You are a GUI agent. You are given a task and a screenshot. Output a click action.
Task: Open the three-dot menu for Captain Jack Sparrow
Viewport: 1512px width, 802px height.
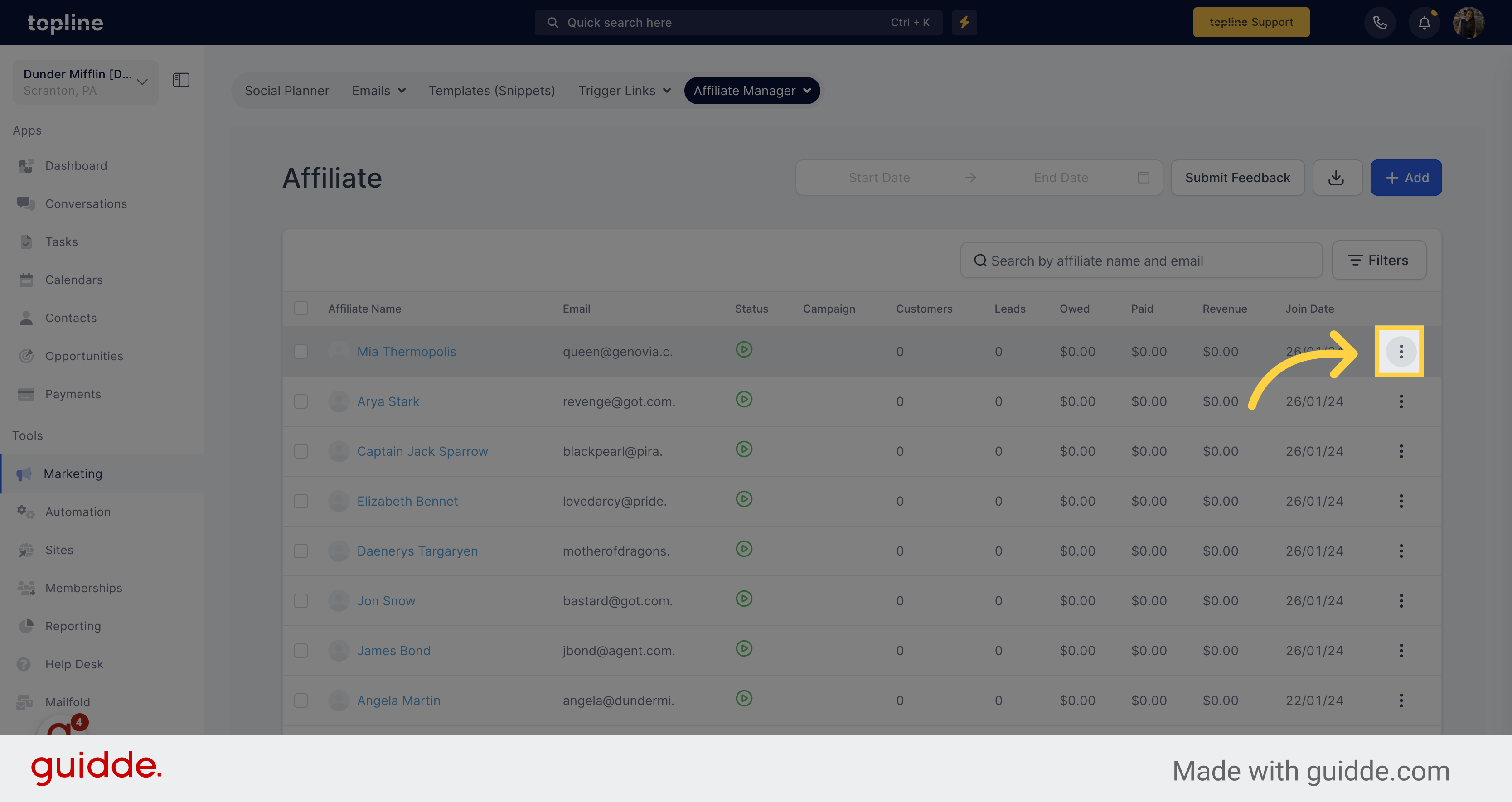1401,452
